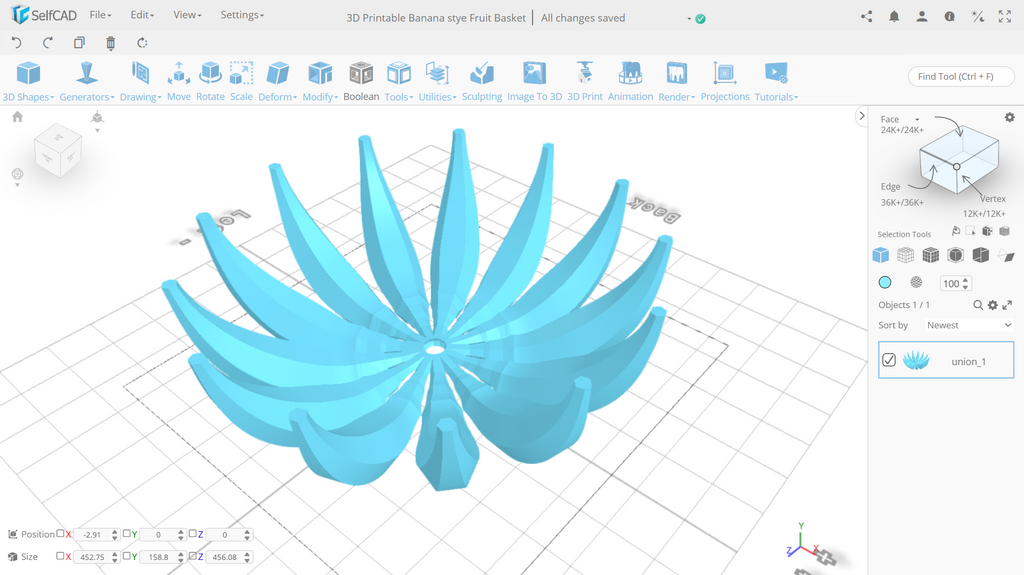Click the Find Tool search field
Viewport: 1024px width, 575px height.
tap(961, 76)
